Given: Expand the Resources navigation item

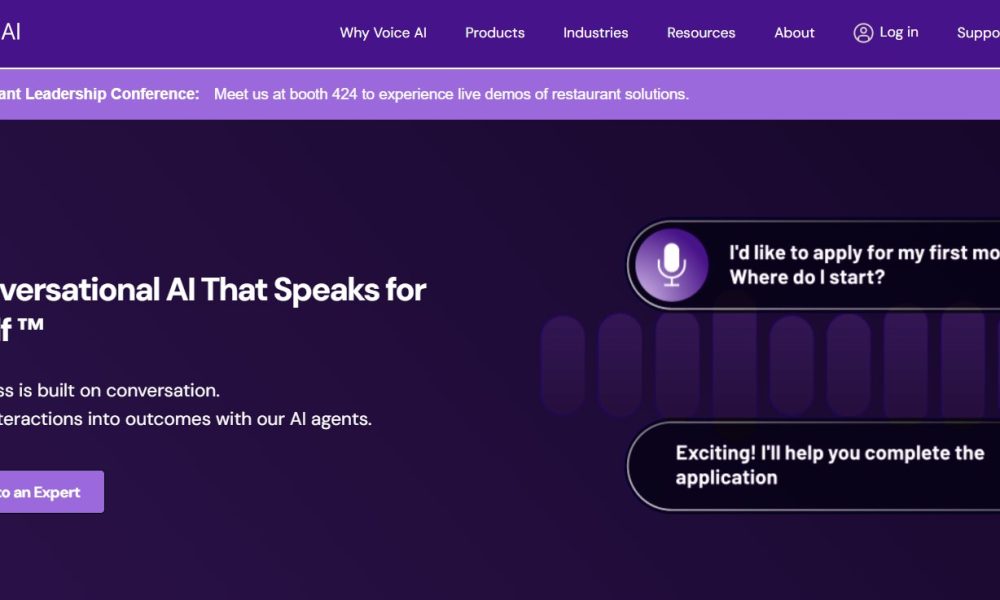Looking at the screenshot, I should click(x=701, y=33).
